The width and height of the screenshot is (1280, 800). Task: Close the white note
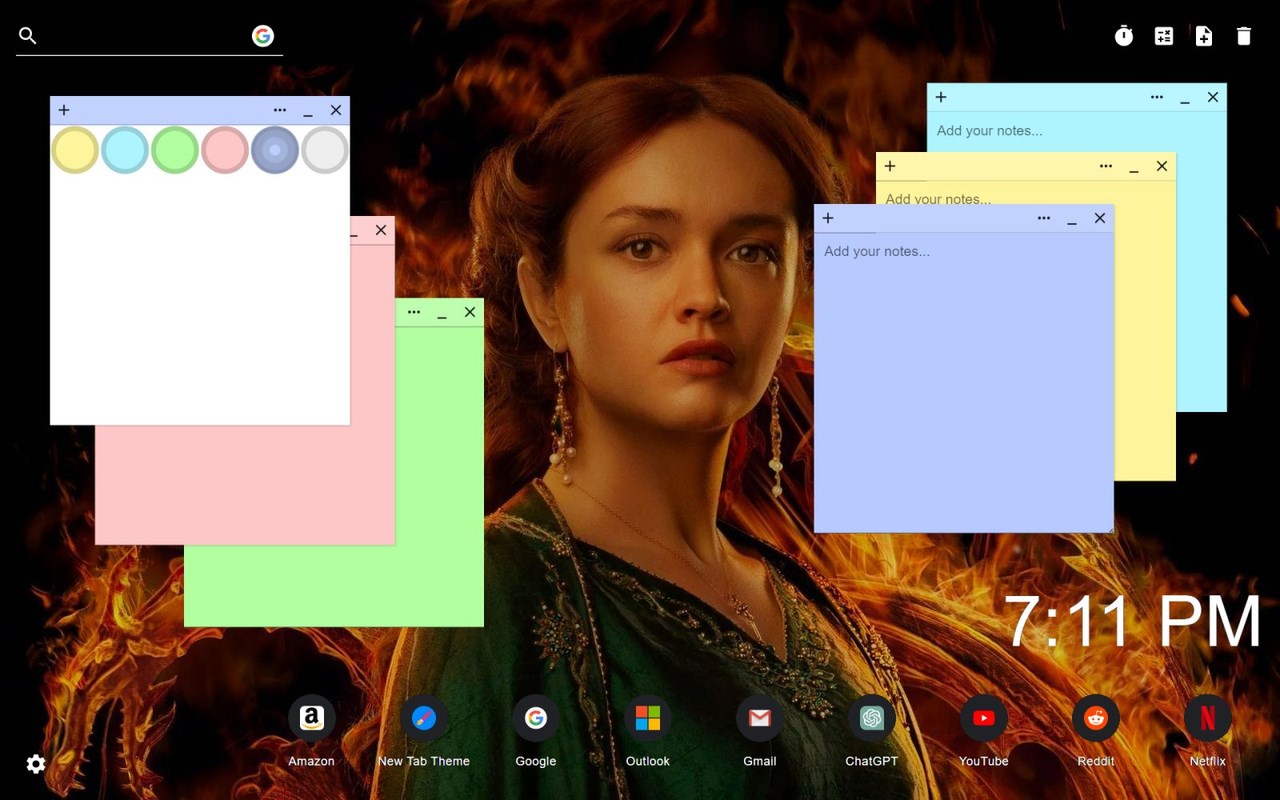(x=336, y=110)
